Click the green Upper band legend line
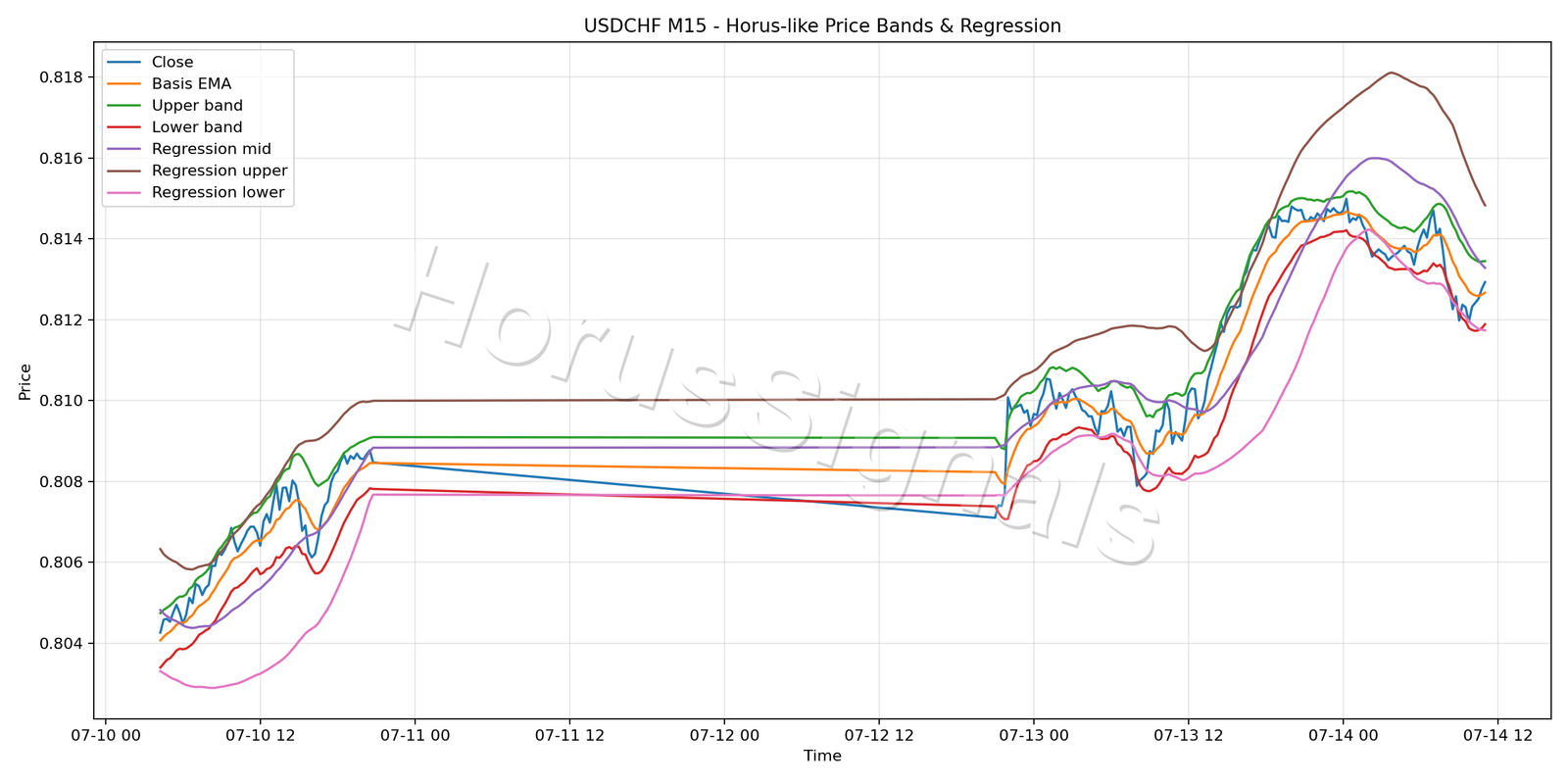 123,106
